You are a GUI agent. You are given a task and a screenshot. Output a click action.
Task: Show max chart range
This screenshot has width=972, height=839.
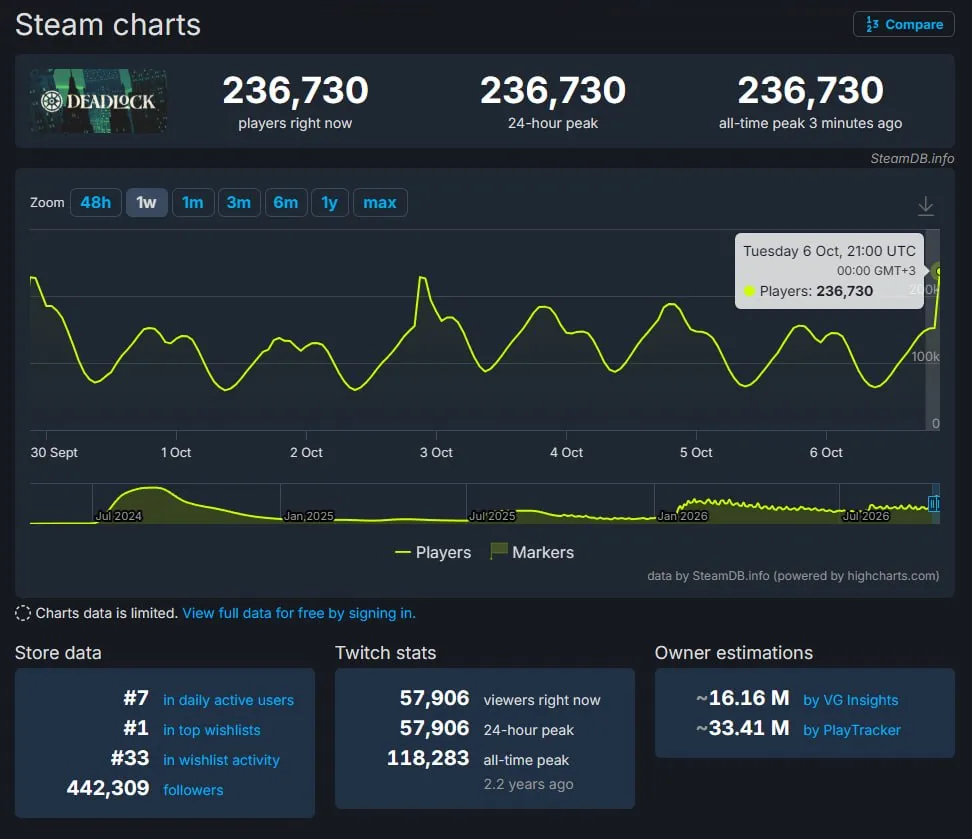[380, 203]
